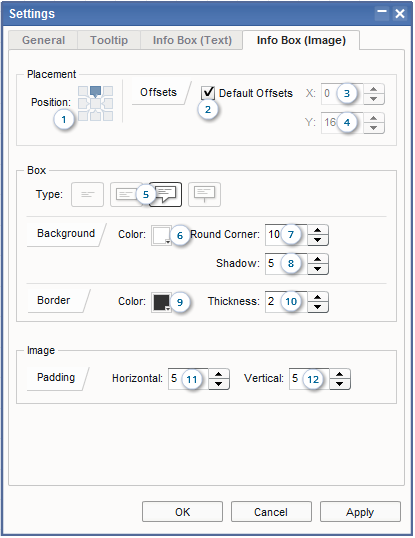The image size is (415, 538).
Task: Decrease the border Thickness value
Action: pos(318,307)
